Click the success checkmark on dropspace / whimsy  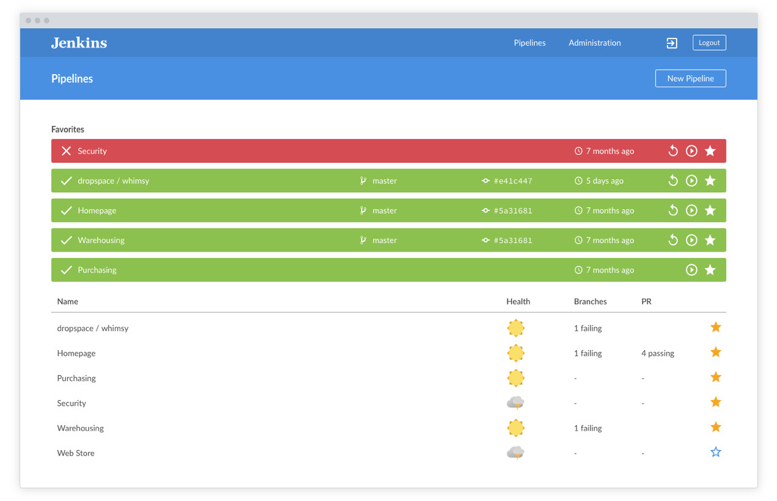coord(66,180)
